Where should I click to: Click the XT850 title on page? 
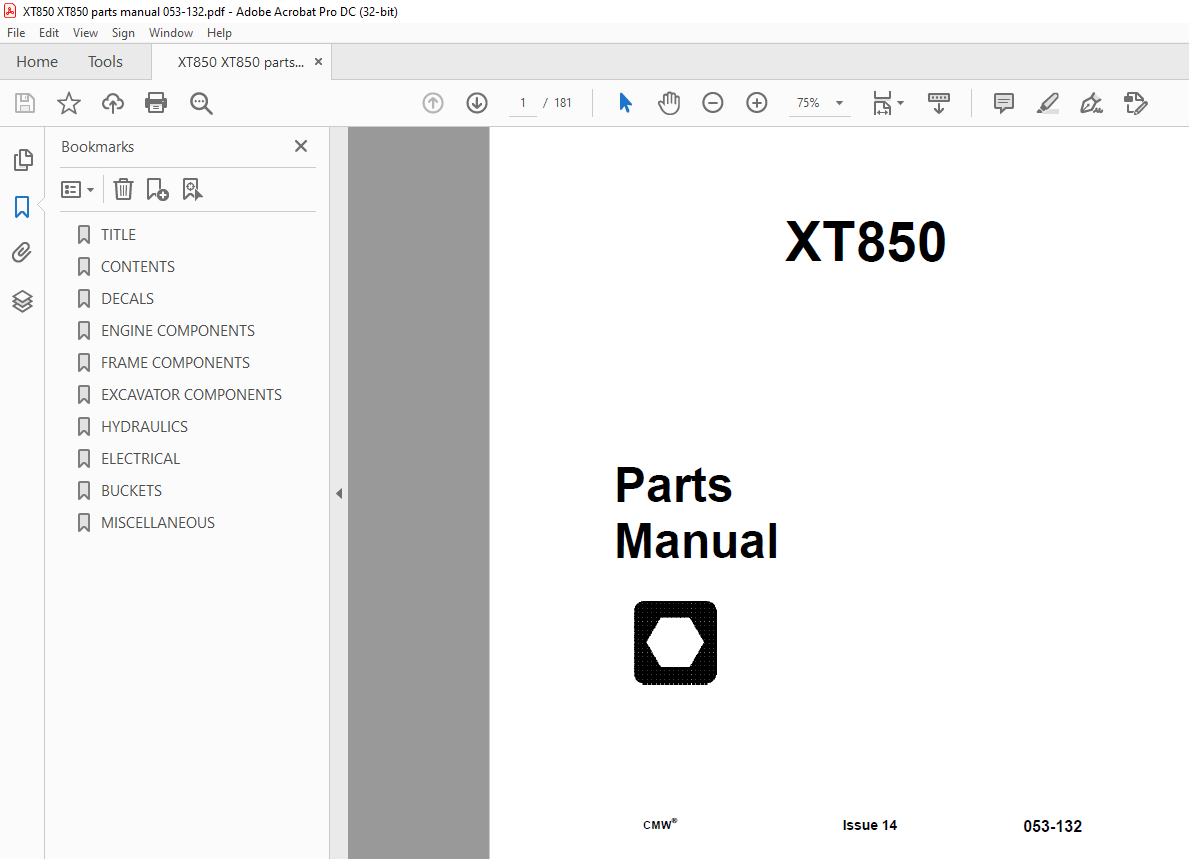(x=865, y=242)
